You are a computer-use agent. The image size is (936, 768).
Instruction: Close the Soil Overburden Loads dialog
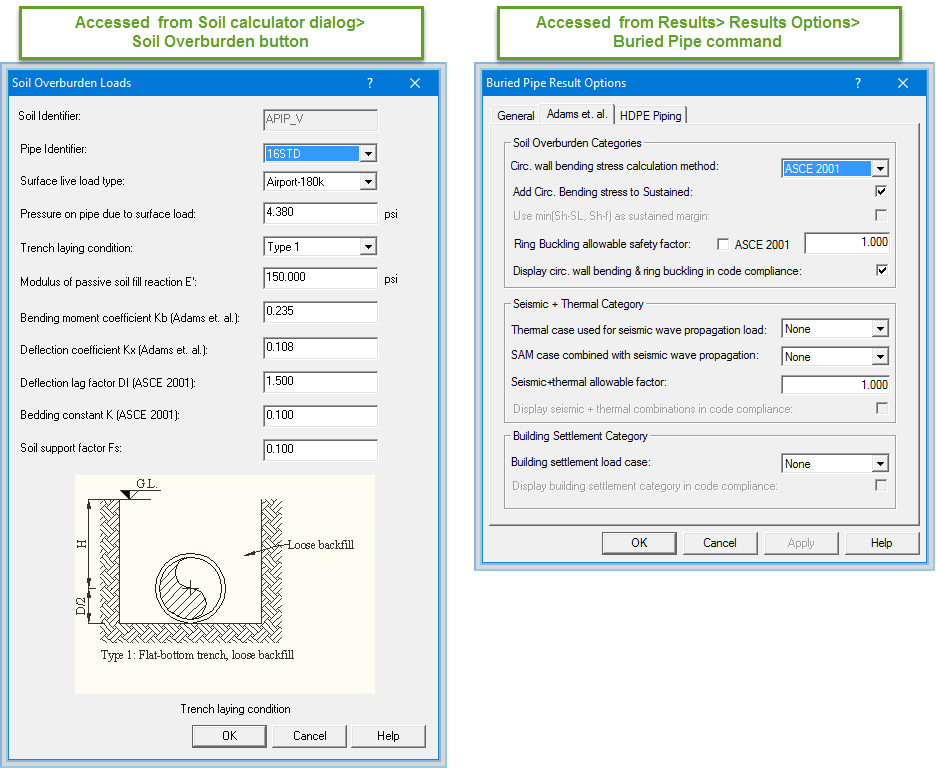tap(415, 83)
